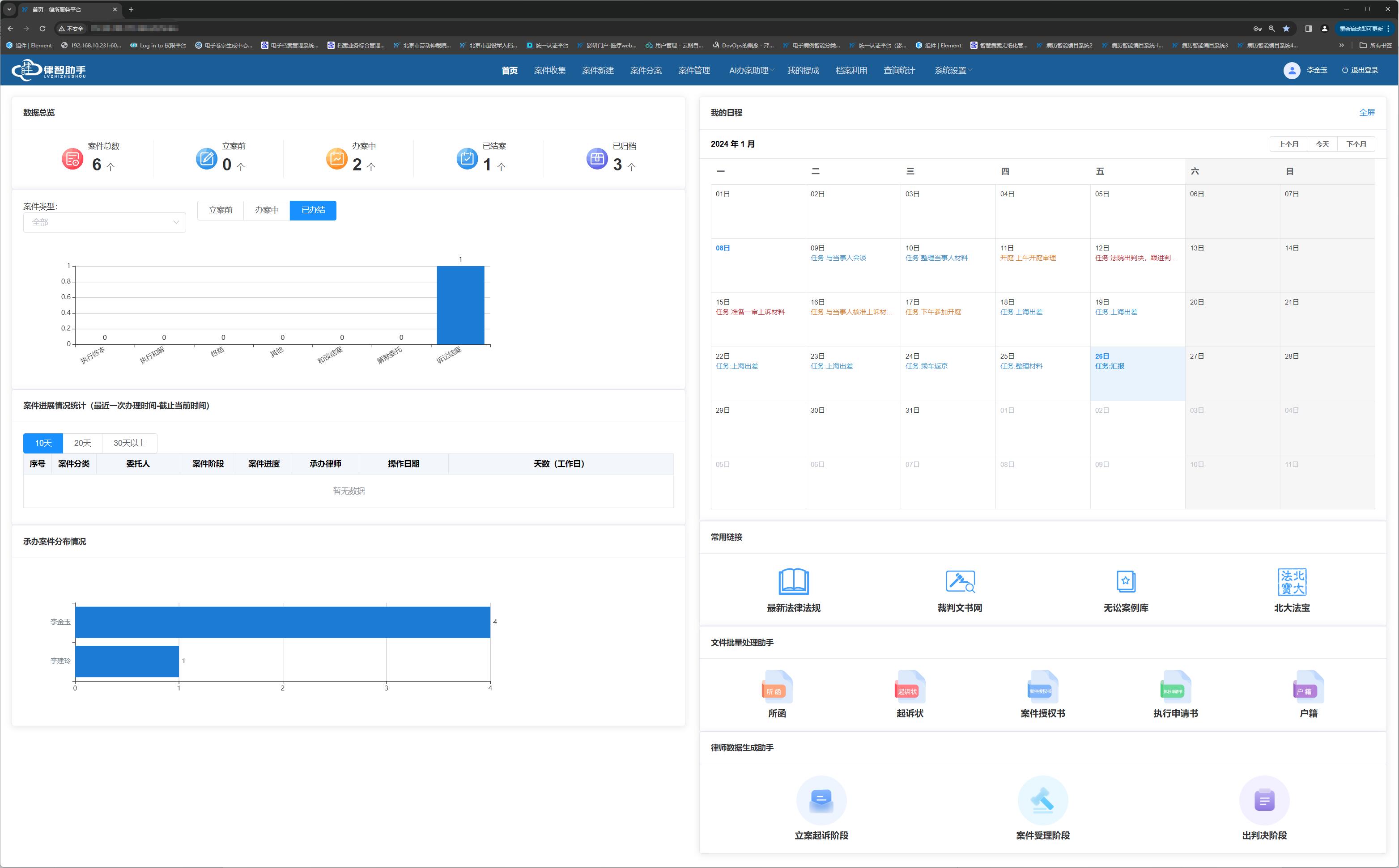1399x868 pixels.
Task: Open 北大法宝 icon link
Action: (1292, 581)
